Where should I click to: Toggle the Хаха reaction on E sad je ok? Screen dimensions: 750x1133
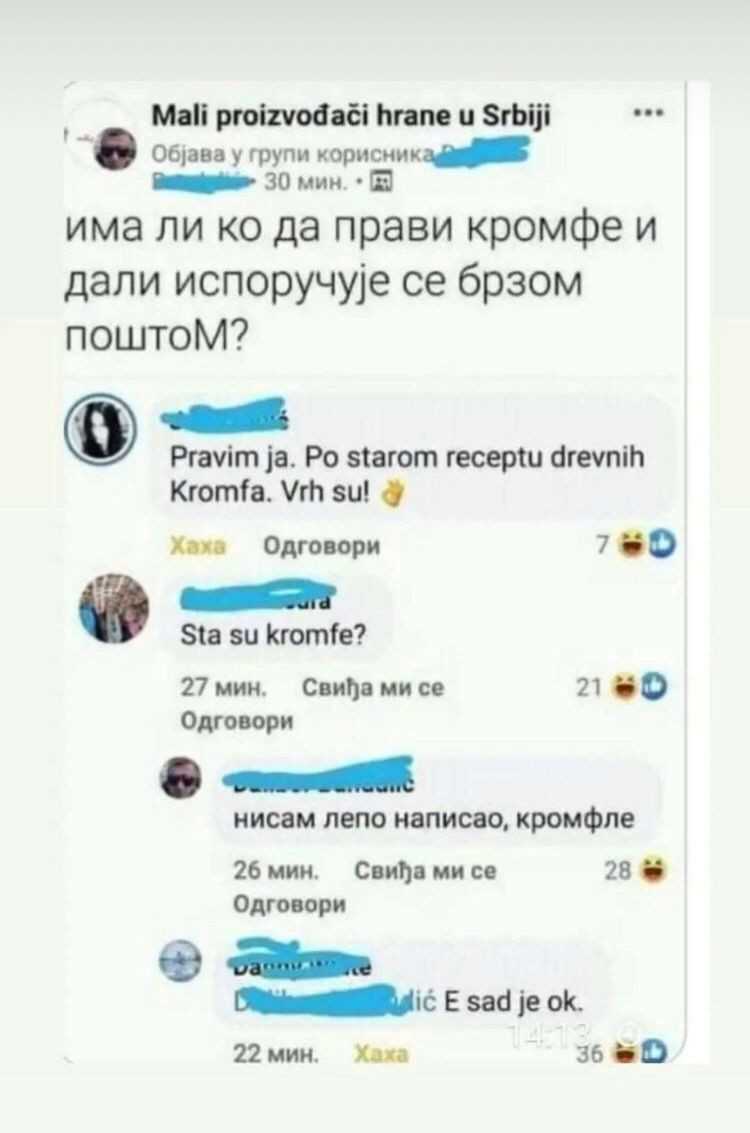click(x=381, y=1054)
